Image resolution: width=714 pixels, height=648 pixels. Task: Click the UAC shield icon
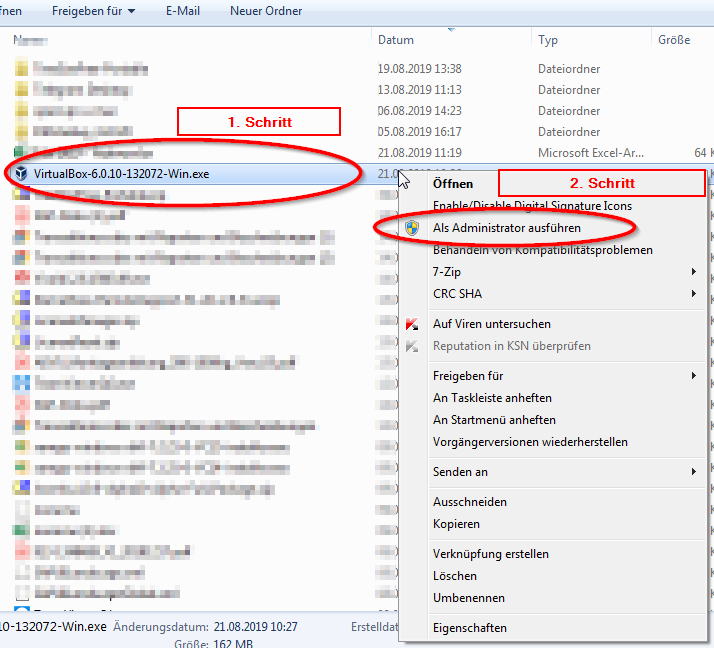click(412, 228)
